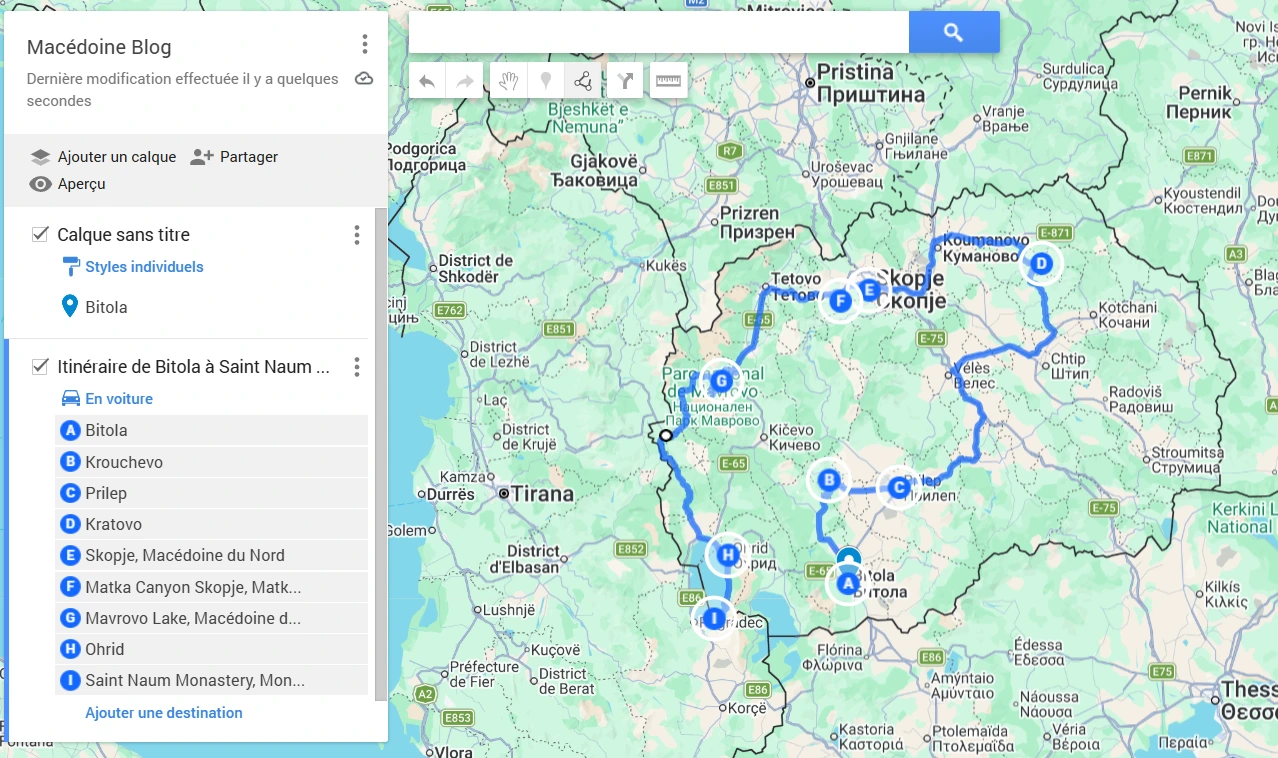Screen dimensions: 1278x758
Task: Uncheck the Calque sans titre layer
Action: (x=40, y=234)
